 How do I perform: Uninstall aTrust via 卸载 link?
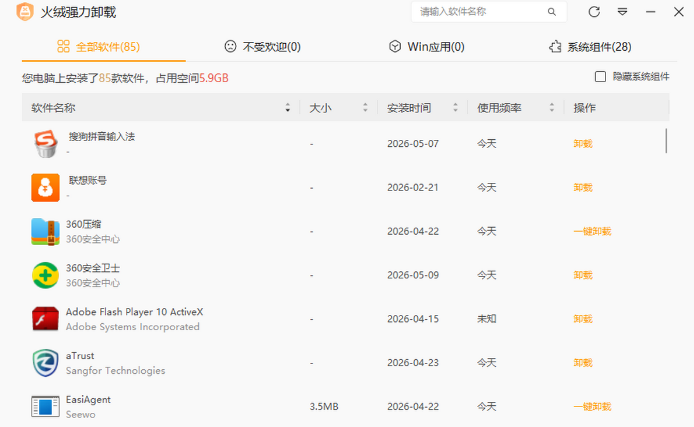[583, 363]
